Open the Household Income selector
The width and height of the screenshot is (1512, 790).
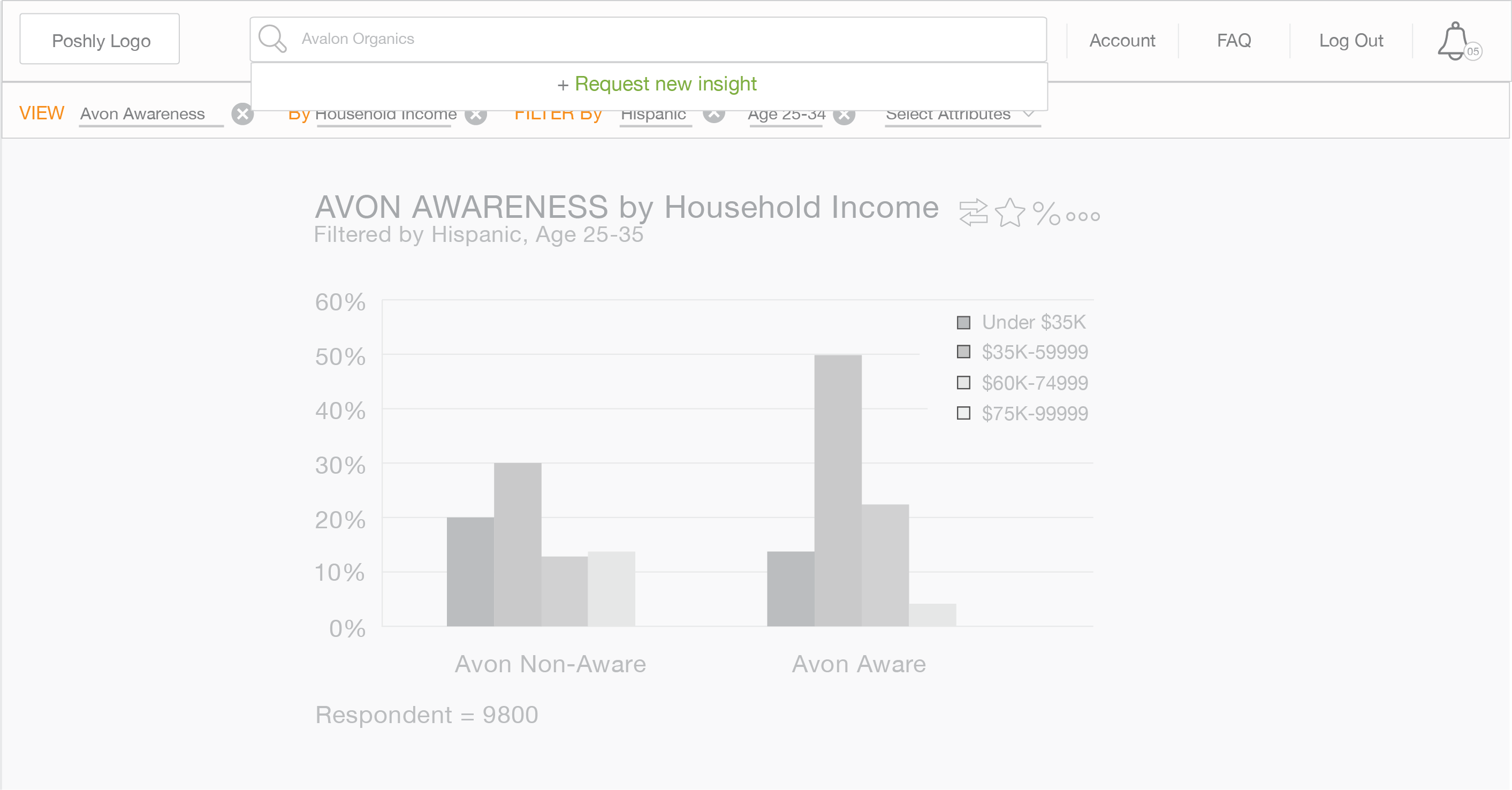(385, 116)
